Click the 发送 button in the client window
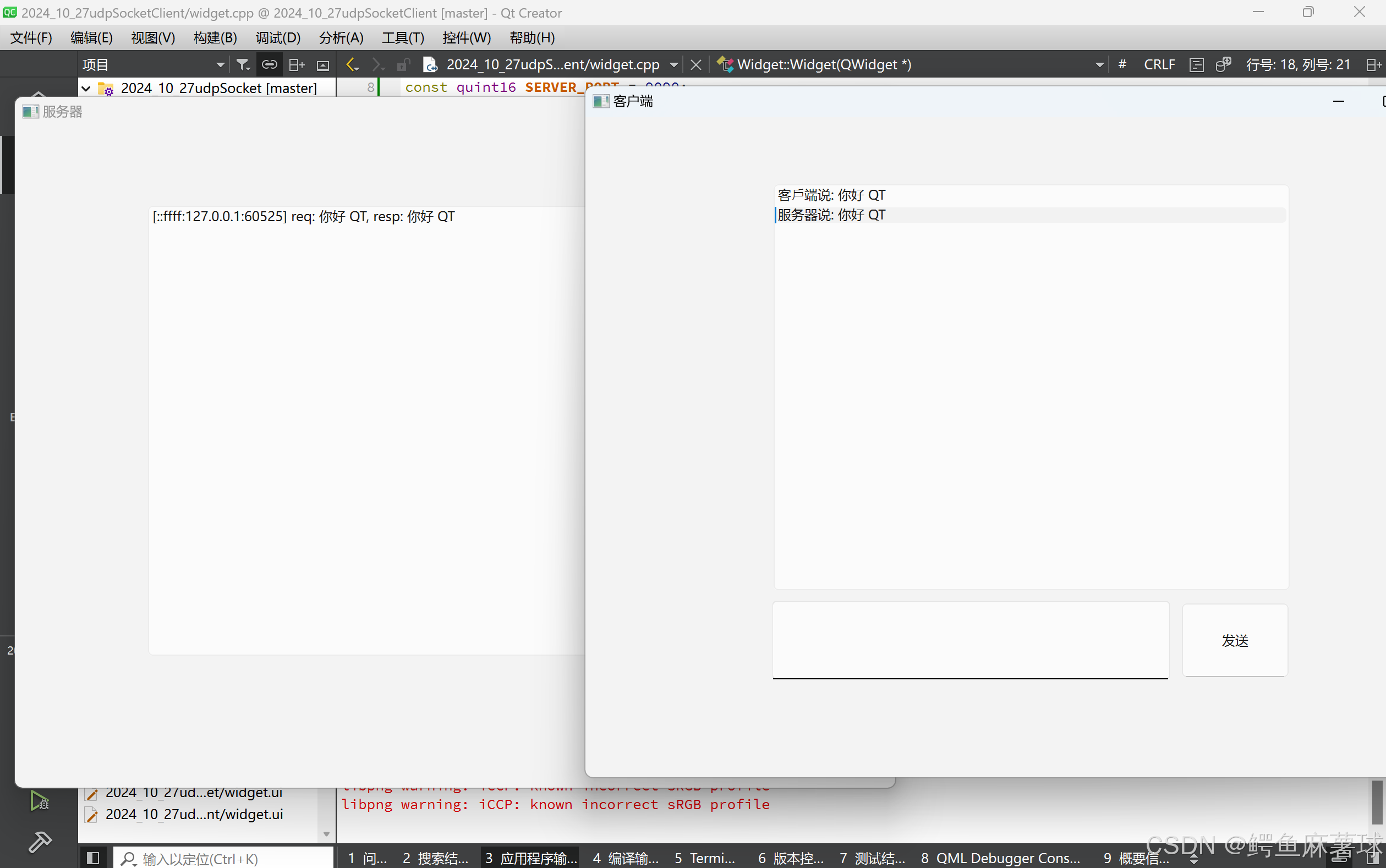 click(x=1235, y=640)
